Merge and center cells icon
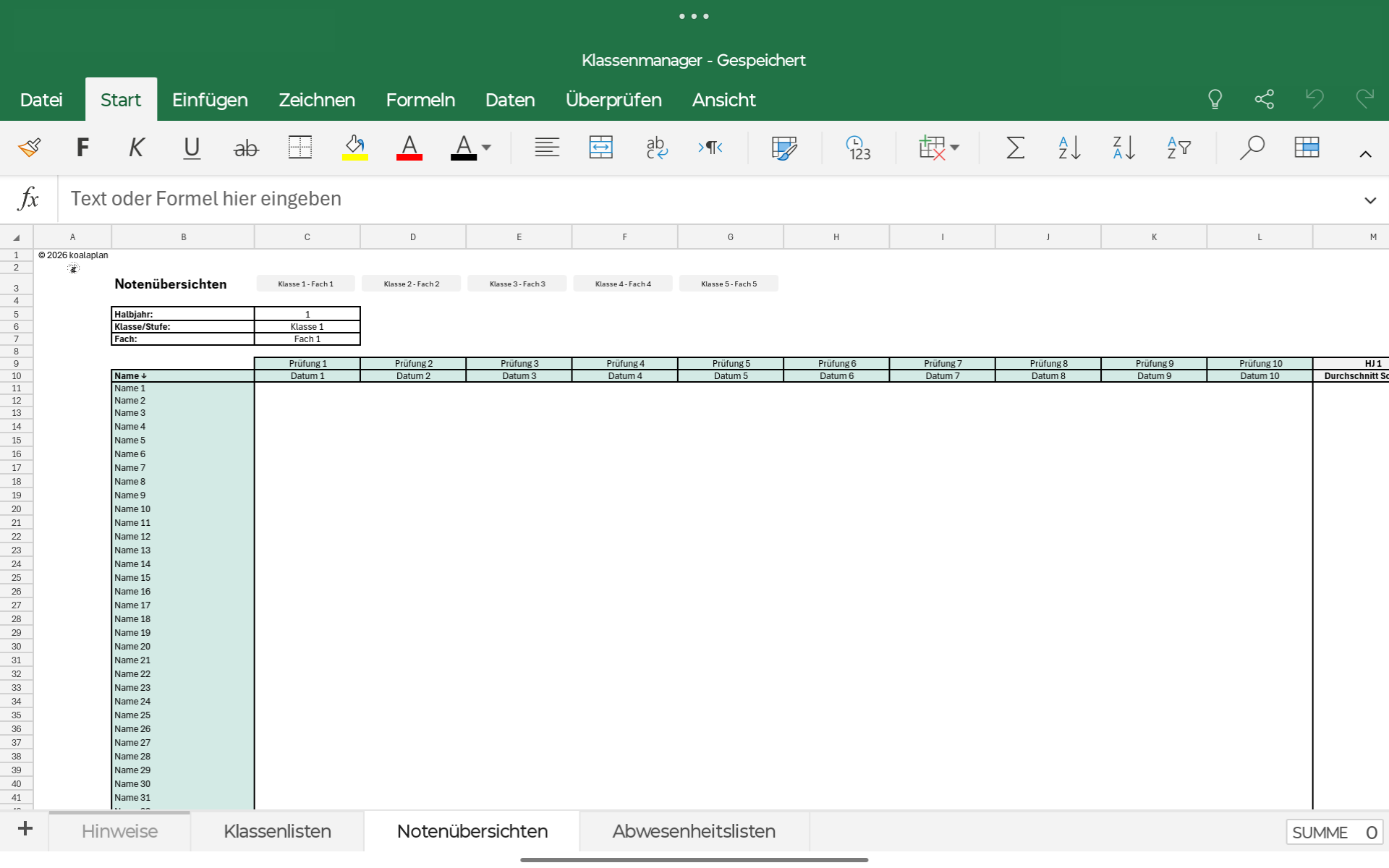 (600, 148)
